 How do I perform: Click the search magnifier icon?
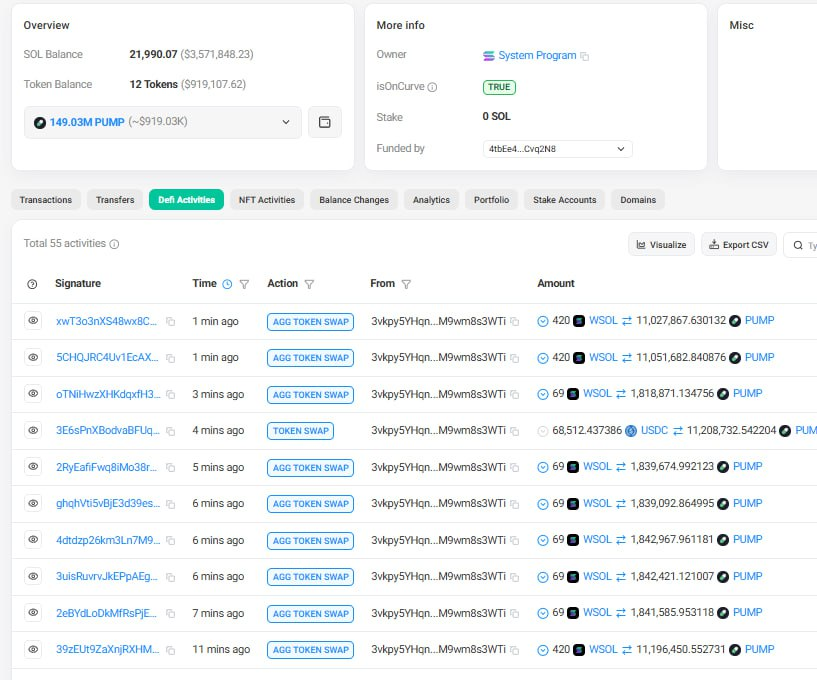798,245
